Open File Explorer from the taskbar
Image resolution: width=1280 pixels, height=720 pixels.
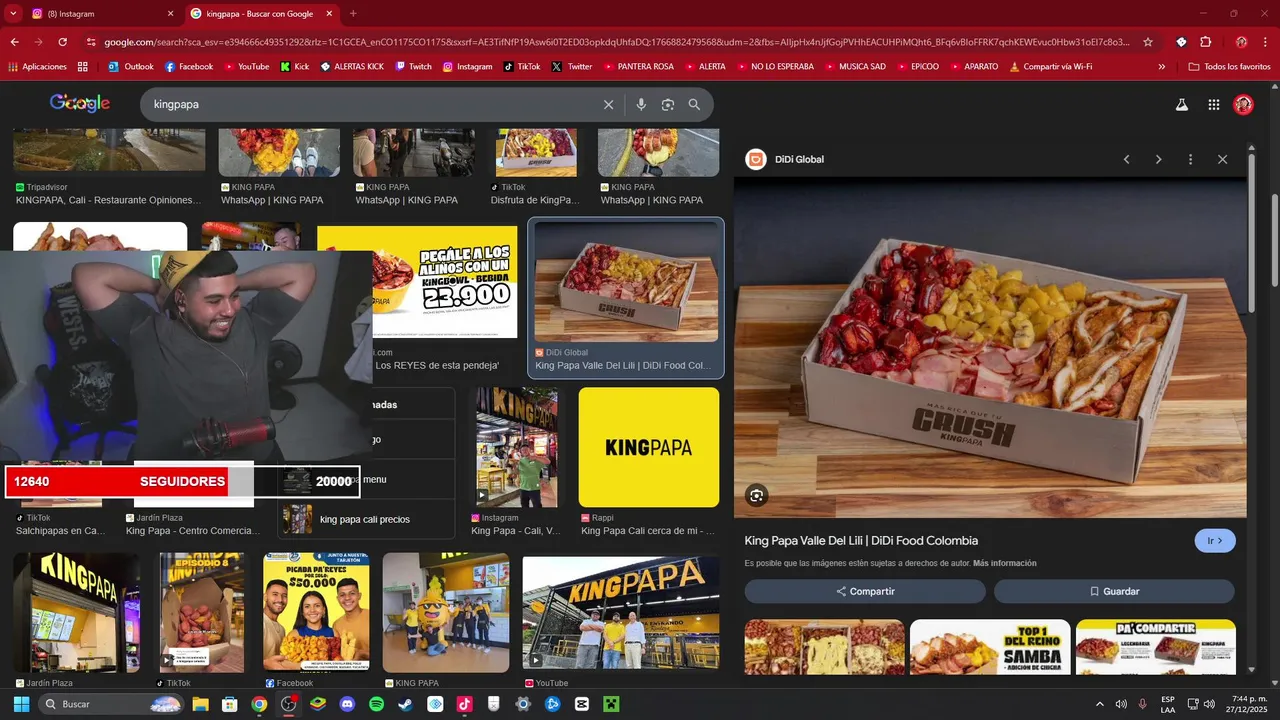pyautogui.click(x=200, y=704)
